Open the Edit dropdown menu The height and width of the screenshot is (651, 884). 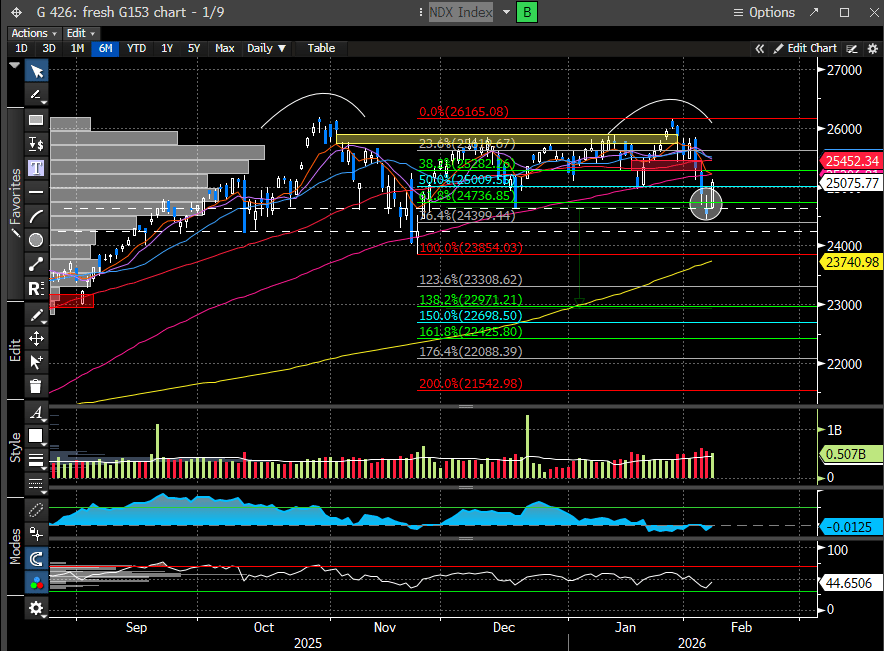tap(80, 33)
